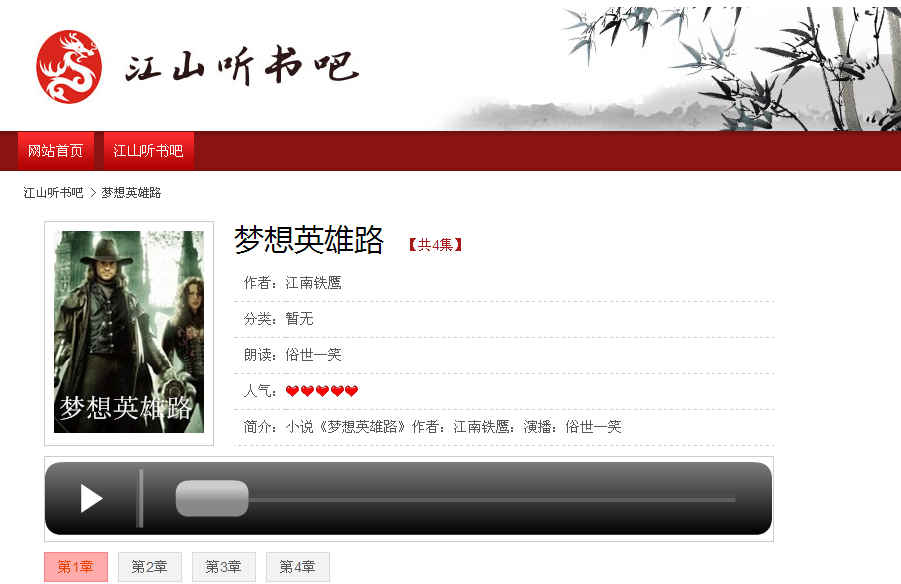Click the audio progress slider handle

click(x=212, y=498)
